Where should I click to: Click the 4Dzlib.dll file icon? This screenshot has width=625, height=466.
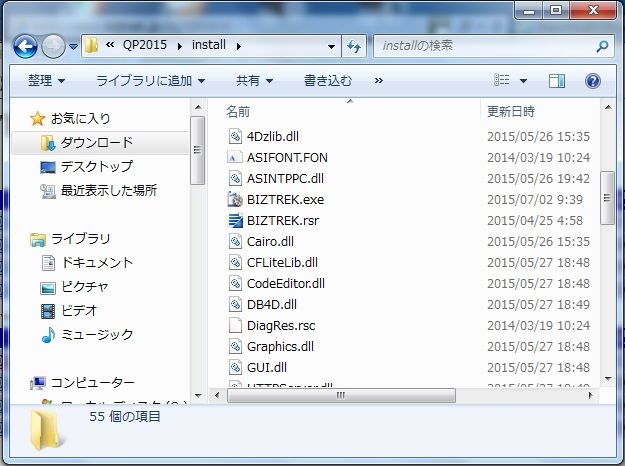(x=235, y=136)
